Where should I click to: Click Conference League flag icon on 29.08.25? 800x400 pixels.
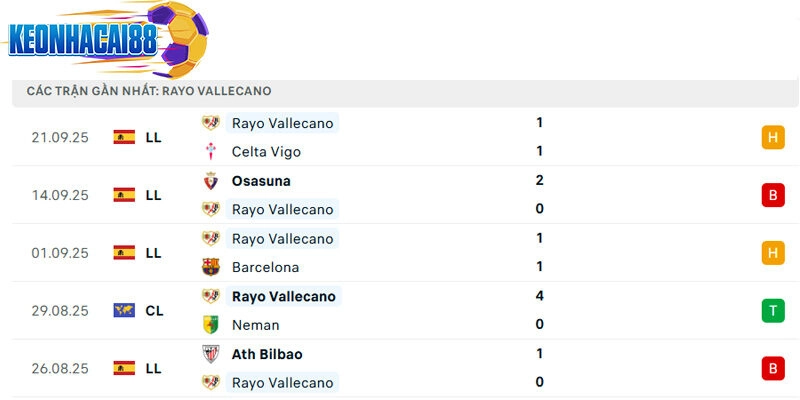pos(124,311)
